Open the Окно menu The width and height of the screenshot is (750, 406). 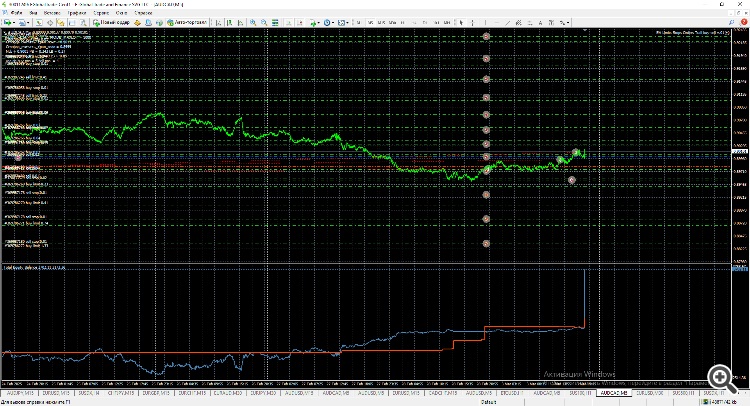[x=121, y=13]
